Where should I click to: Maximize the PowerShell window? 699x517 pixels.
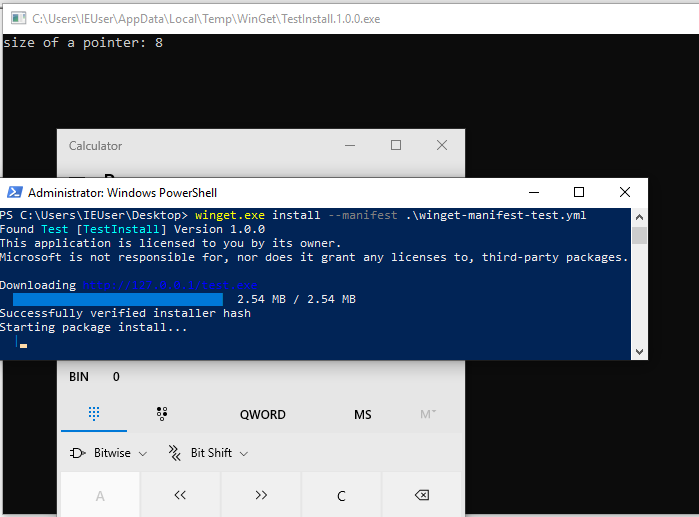579,193
